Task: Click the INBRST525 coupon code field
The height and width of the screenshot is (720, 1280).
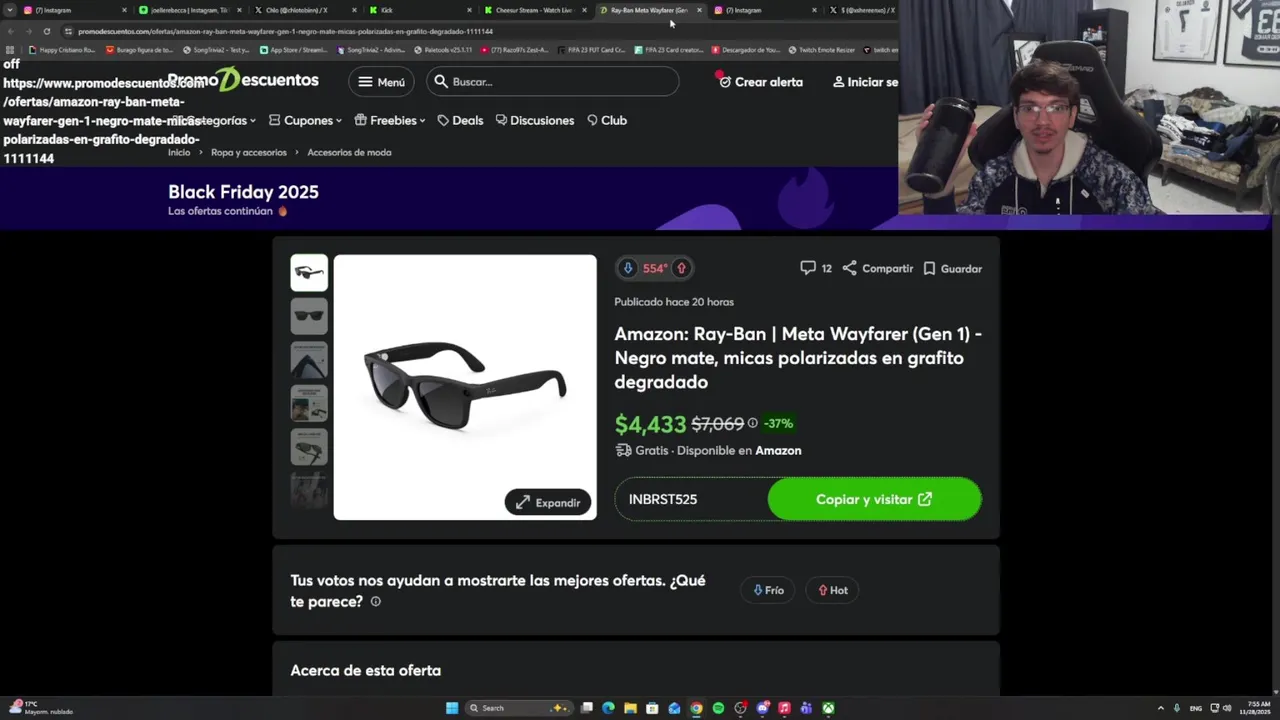Action: [x=691, y=499]
